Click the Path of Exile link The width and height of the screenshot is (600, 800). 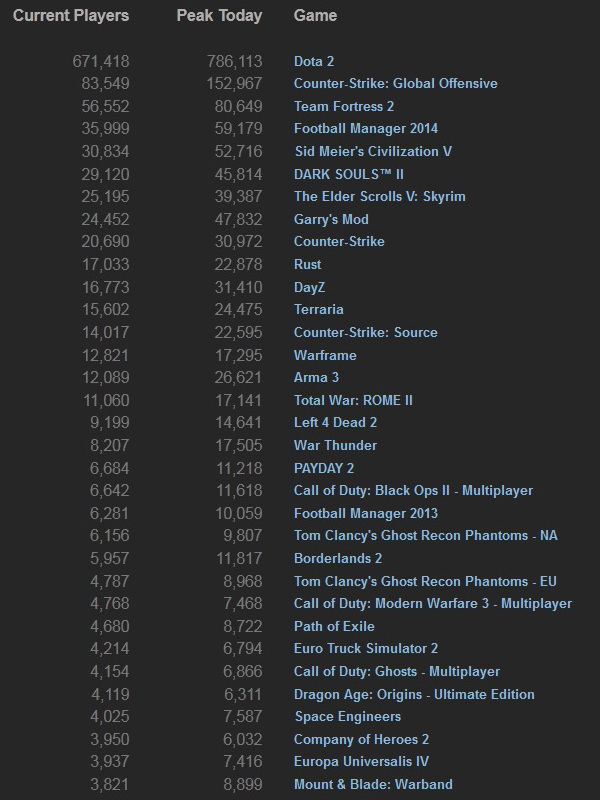[x=334, y=626]
